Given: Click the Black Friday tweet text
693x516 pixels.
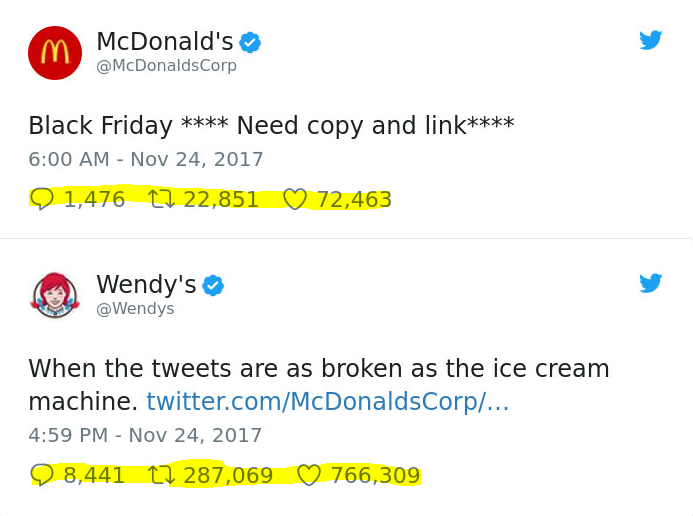Looking at the screenshot, I should 271,126.
